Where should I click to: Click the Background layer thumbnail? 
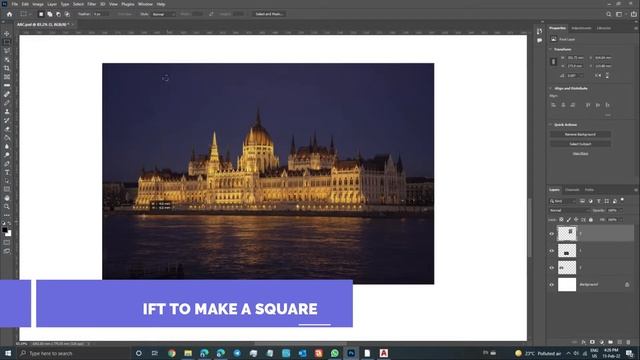tap(567, 284)
